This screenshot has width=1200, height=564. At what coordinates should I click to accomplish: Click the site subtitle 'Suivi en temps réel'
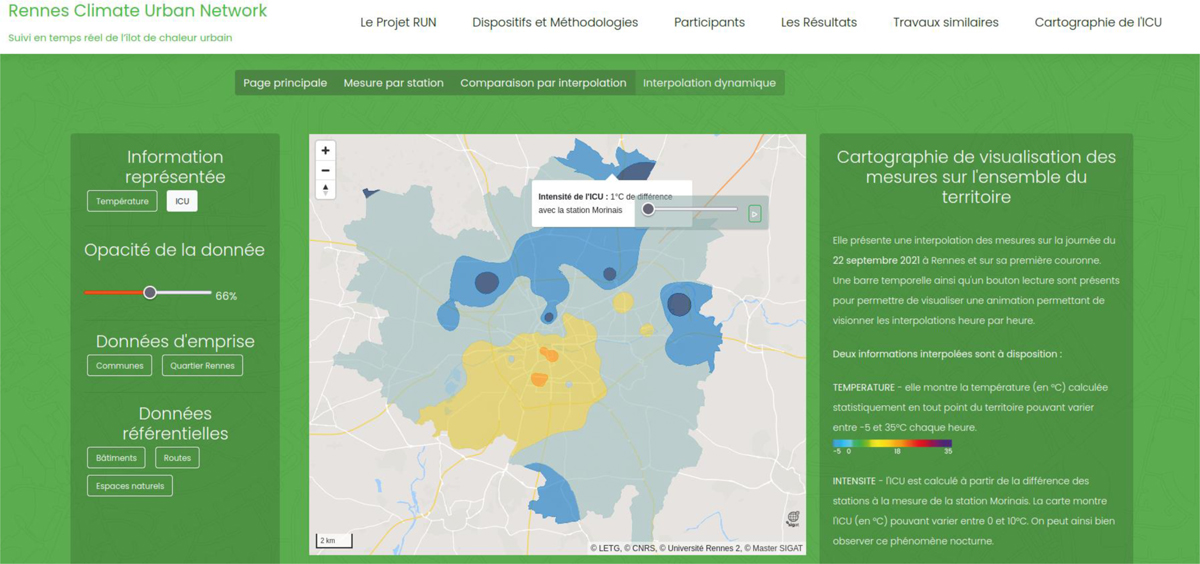[x=120, y=38]
